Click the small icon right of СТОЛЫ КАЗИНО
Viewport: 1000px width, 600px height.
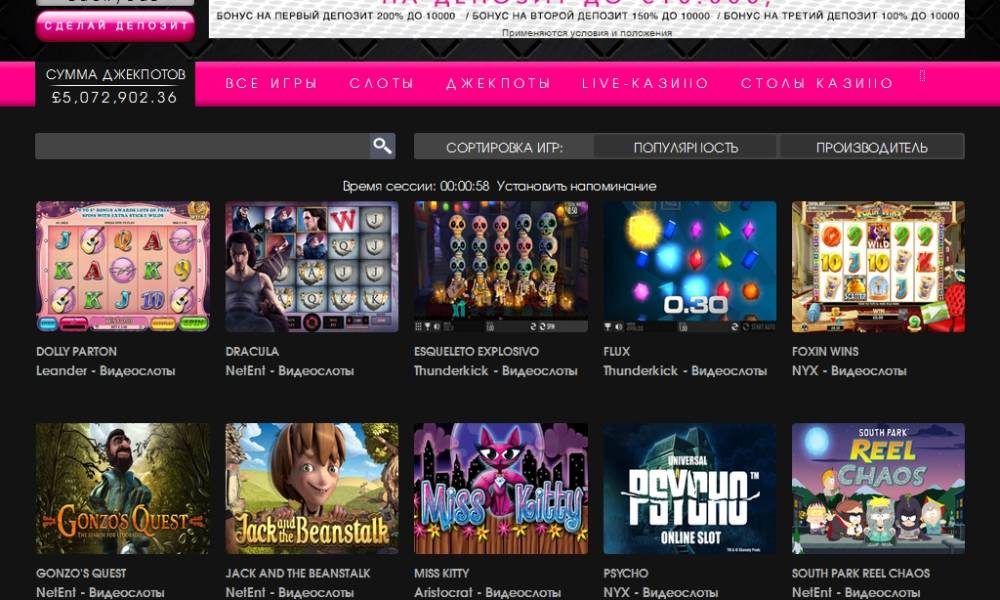click(922, 76)
